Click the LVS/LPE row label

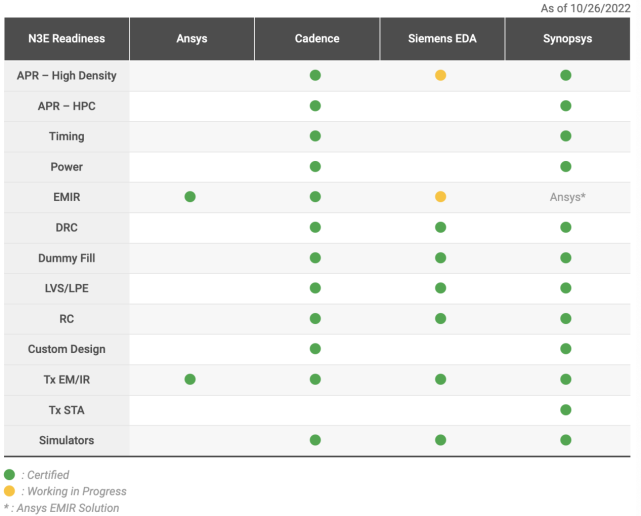point(66,288)
